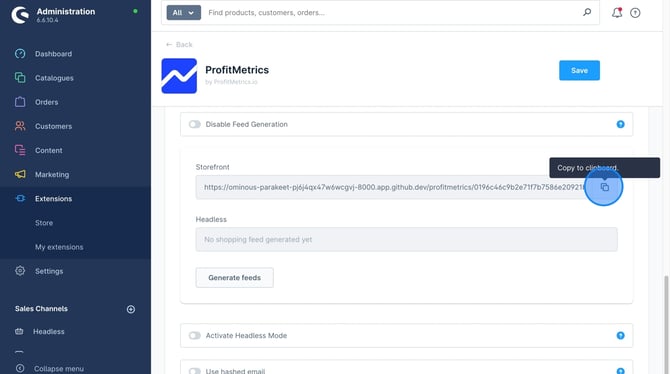Click the ProfitMetrics title text
The height and width of the screenshot is (374, 670).
click(237, 70)
